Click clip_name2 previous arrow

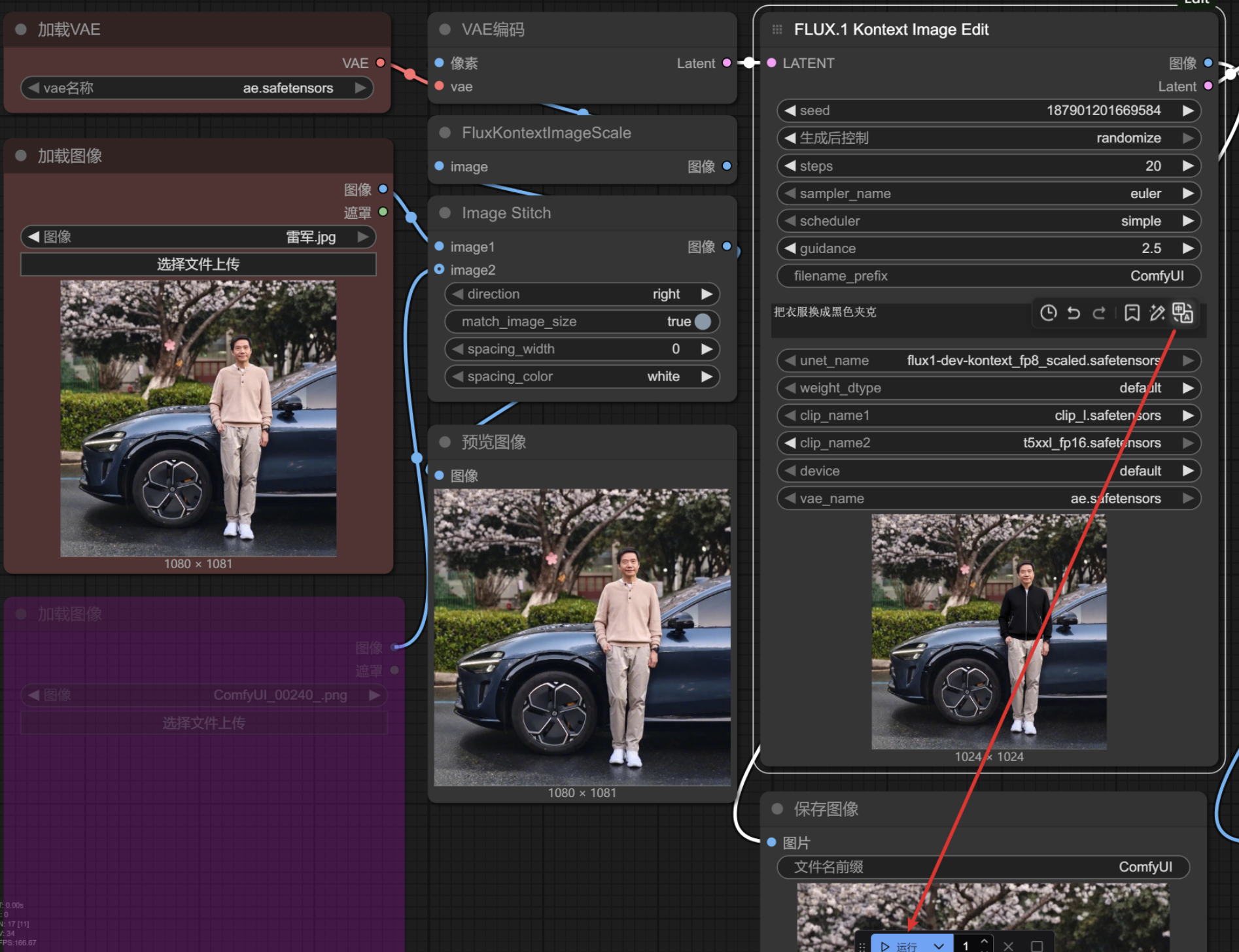(790, 443)
